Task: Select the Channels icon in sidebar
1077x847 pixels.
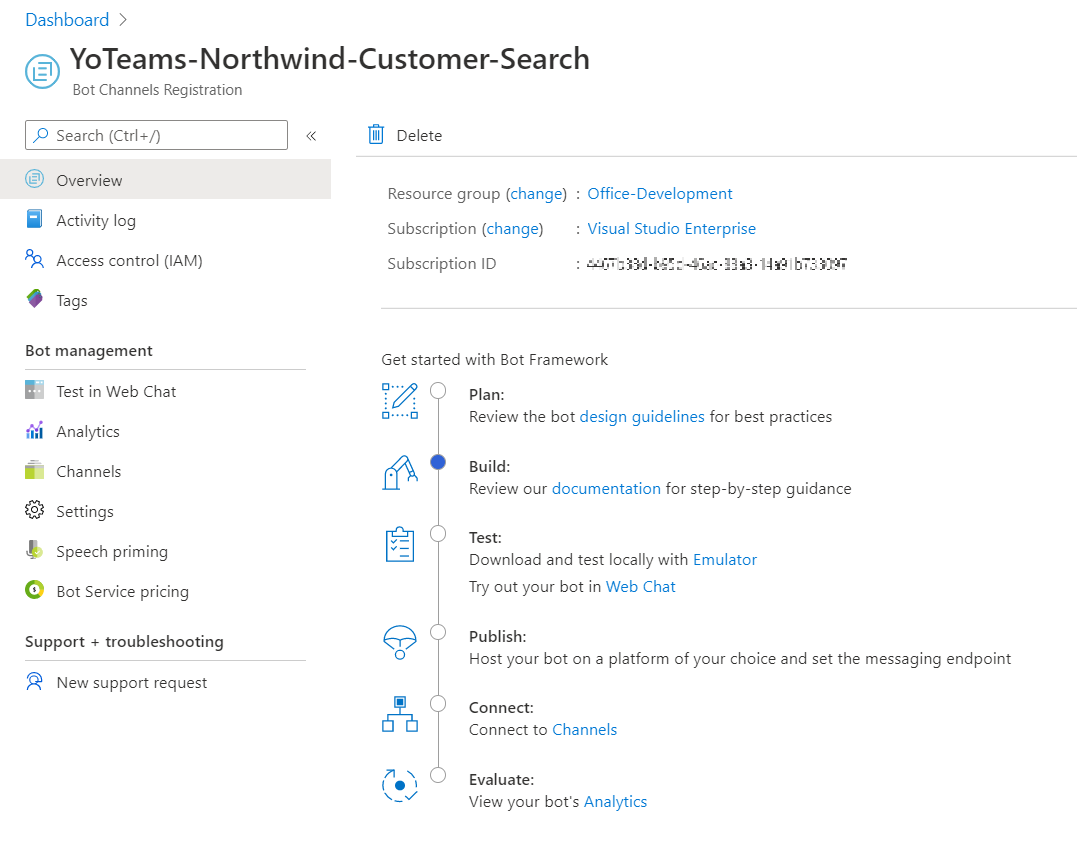Action: [35, 471]
